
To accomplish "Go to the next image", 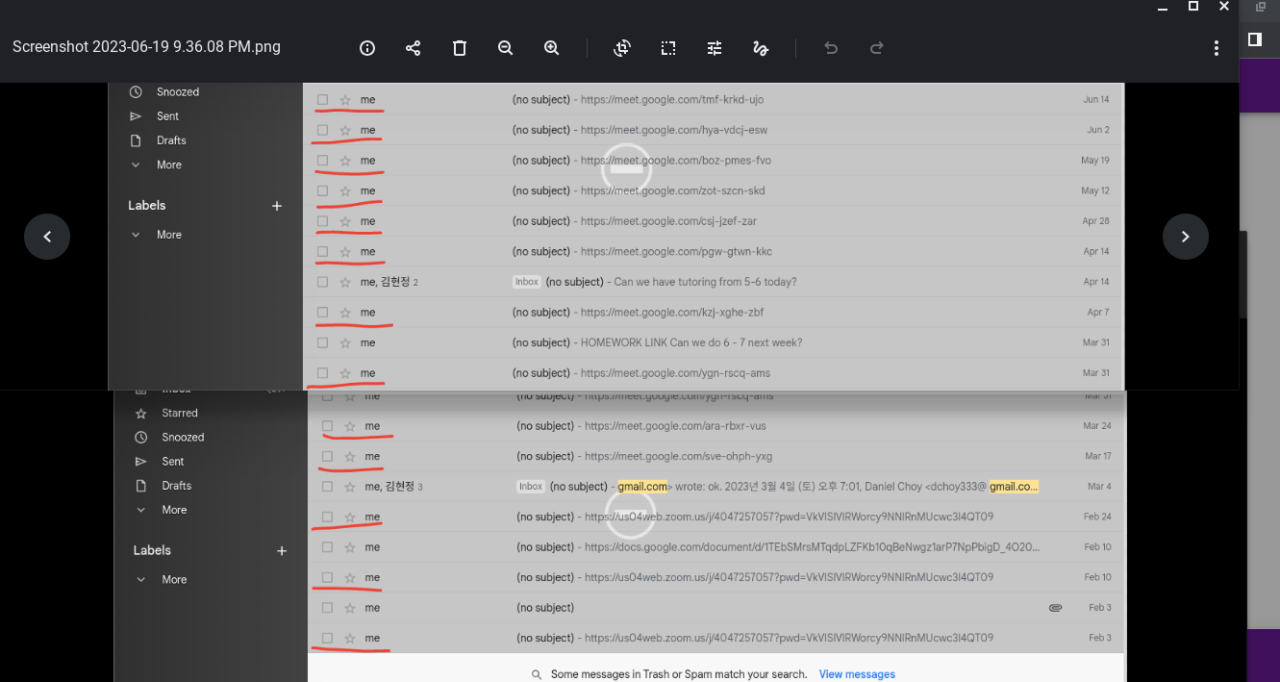I will [x=1185, y=237].
